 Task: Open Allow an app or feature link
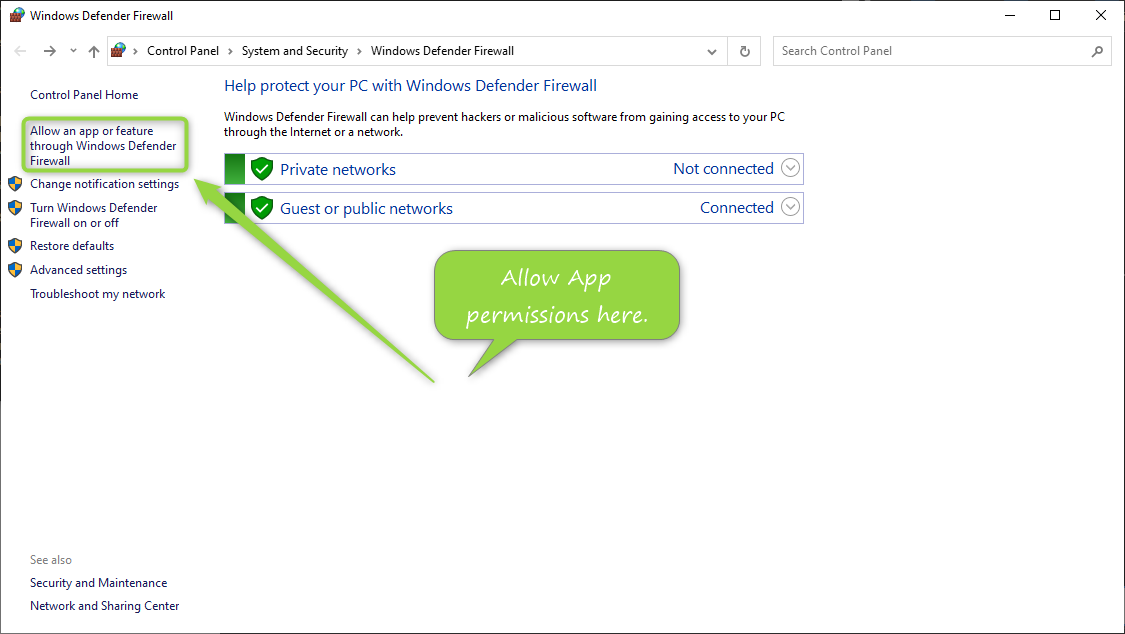point(103,146)
